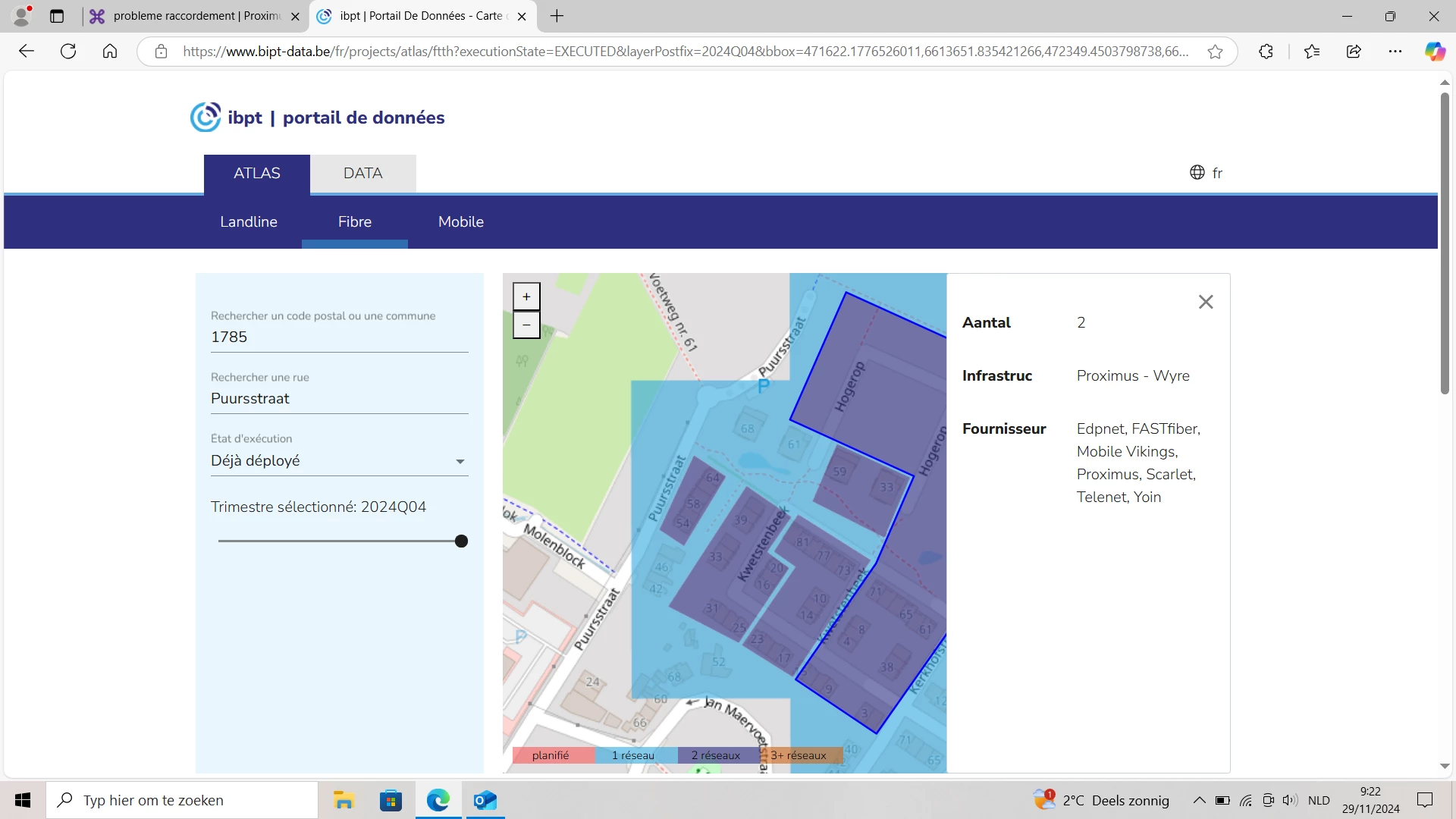The image size is (1456, 819).
Task: Click the globe language selector icon
Action: 1197,173
